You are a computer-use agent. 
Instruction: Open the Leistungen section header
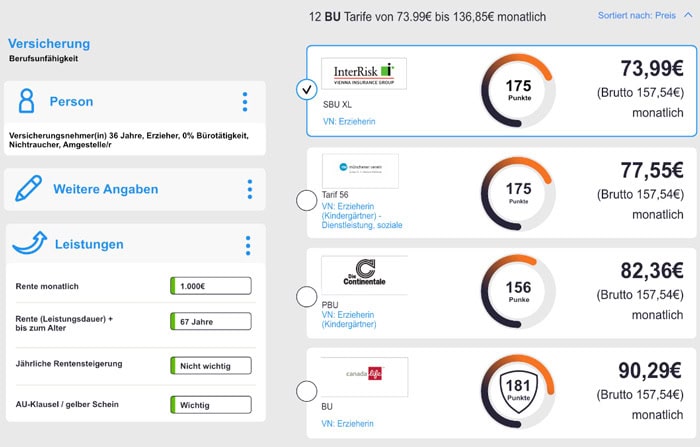(x=136, y=244)
